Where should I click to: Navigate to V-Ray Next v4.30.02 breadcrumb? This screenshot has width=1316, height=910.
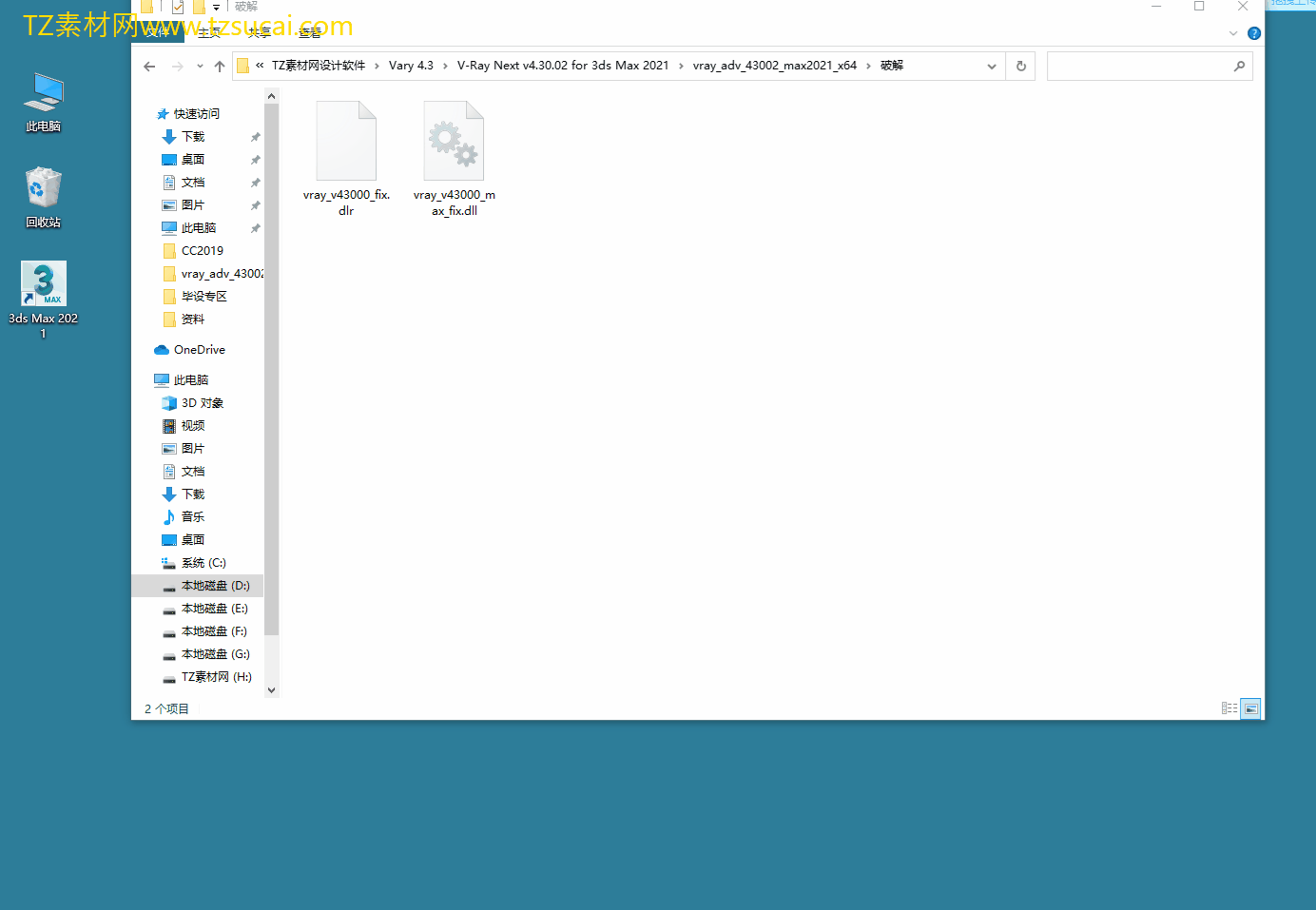563,66
